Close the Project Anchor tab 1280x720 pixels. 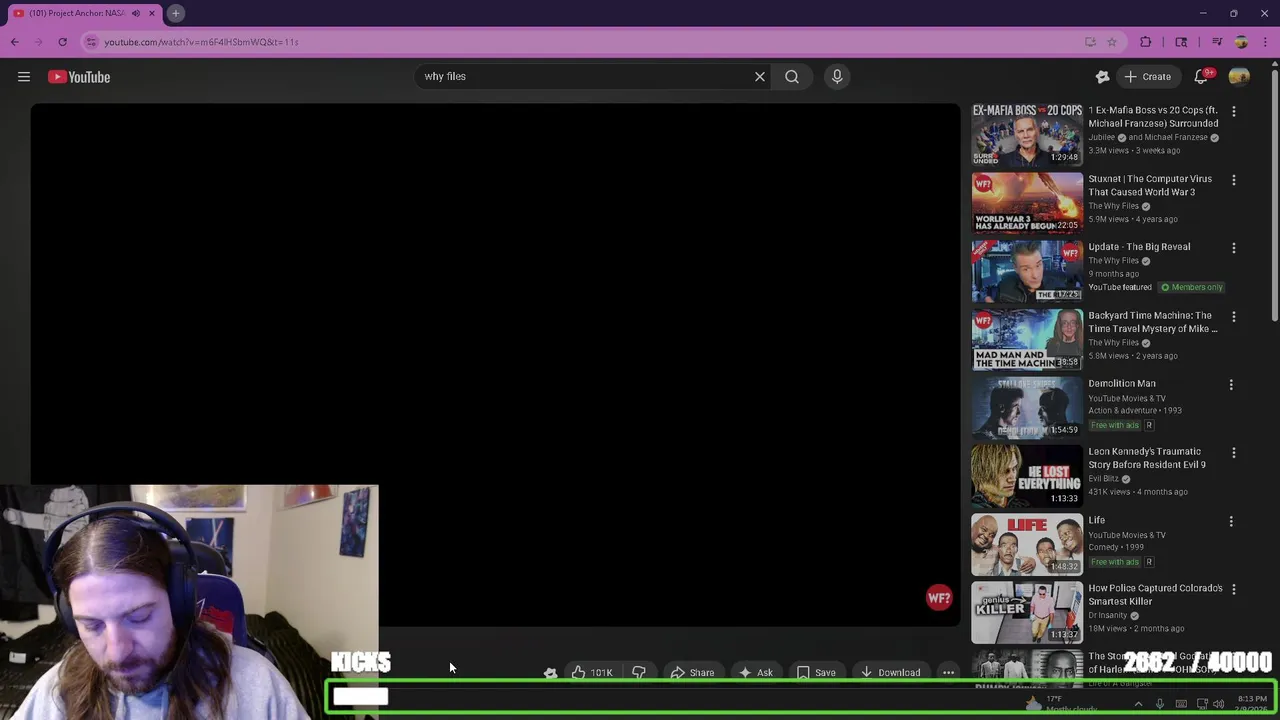point(152,13)
